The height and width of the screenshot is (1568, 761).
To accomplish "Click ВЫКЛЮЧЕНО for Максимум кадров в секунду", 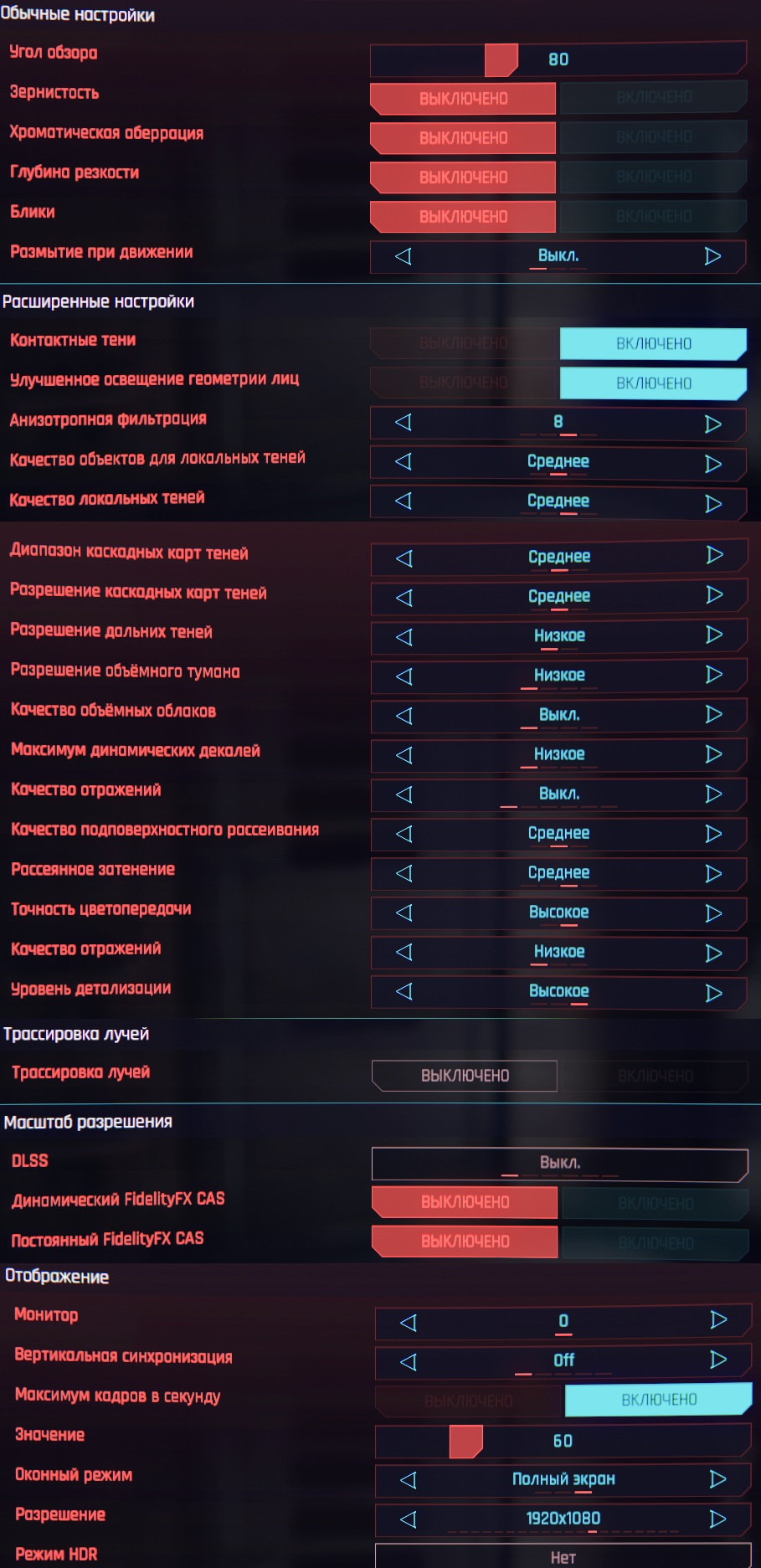I will tap(469, 1401).
